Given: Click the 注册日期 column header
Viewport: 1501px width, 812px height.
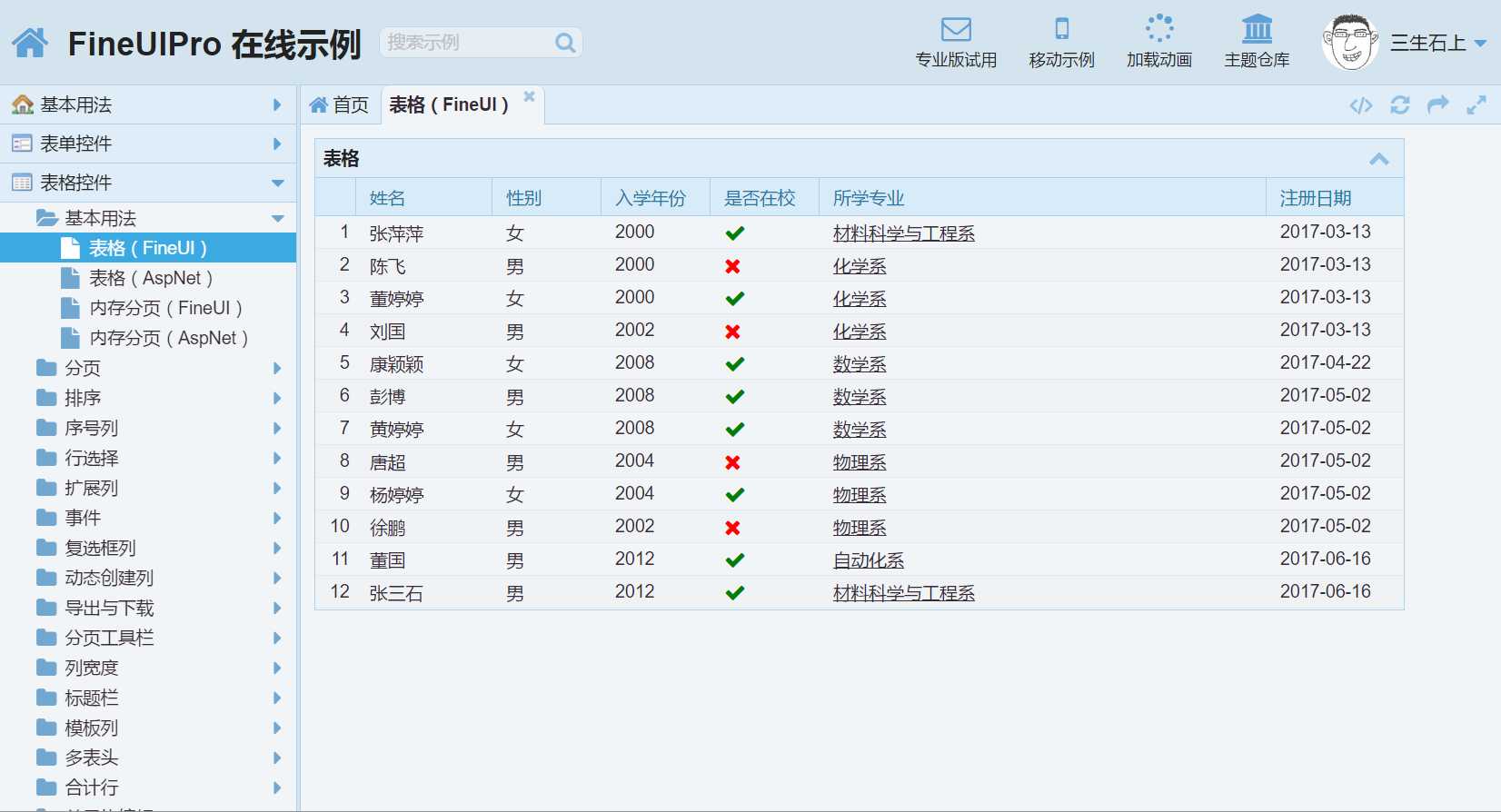Looking at the screenshot, I should (1335, 197).
